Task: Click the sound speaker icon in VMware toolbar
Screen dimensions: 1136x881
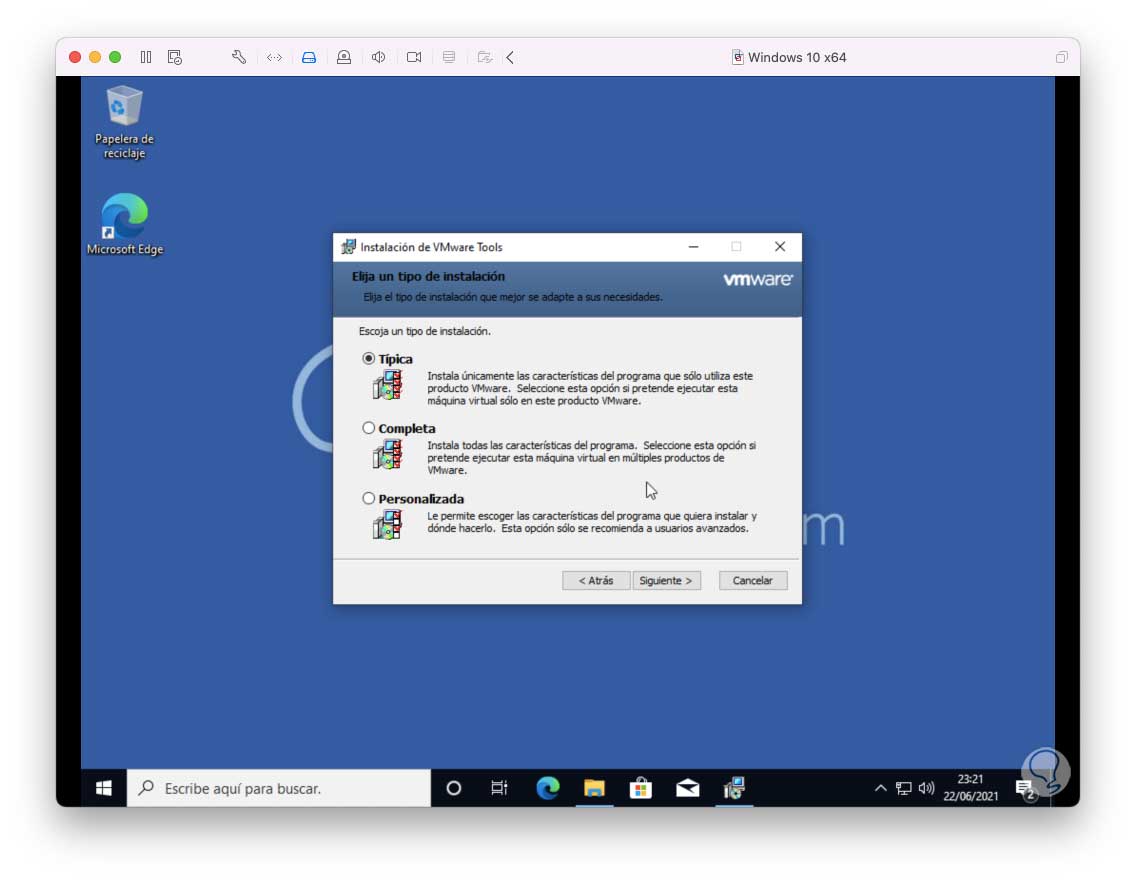Action: coord(378,57)
